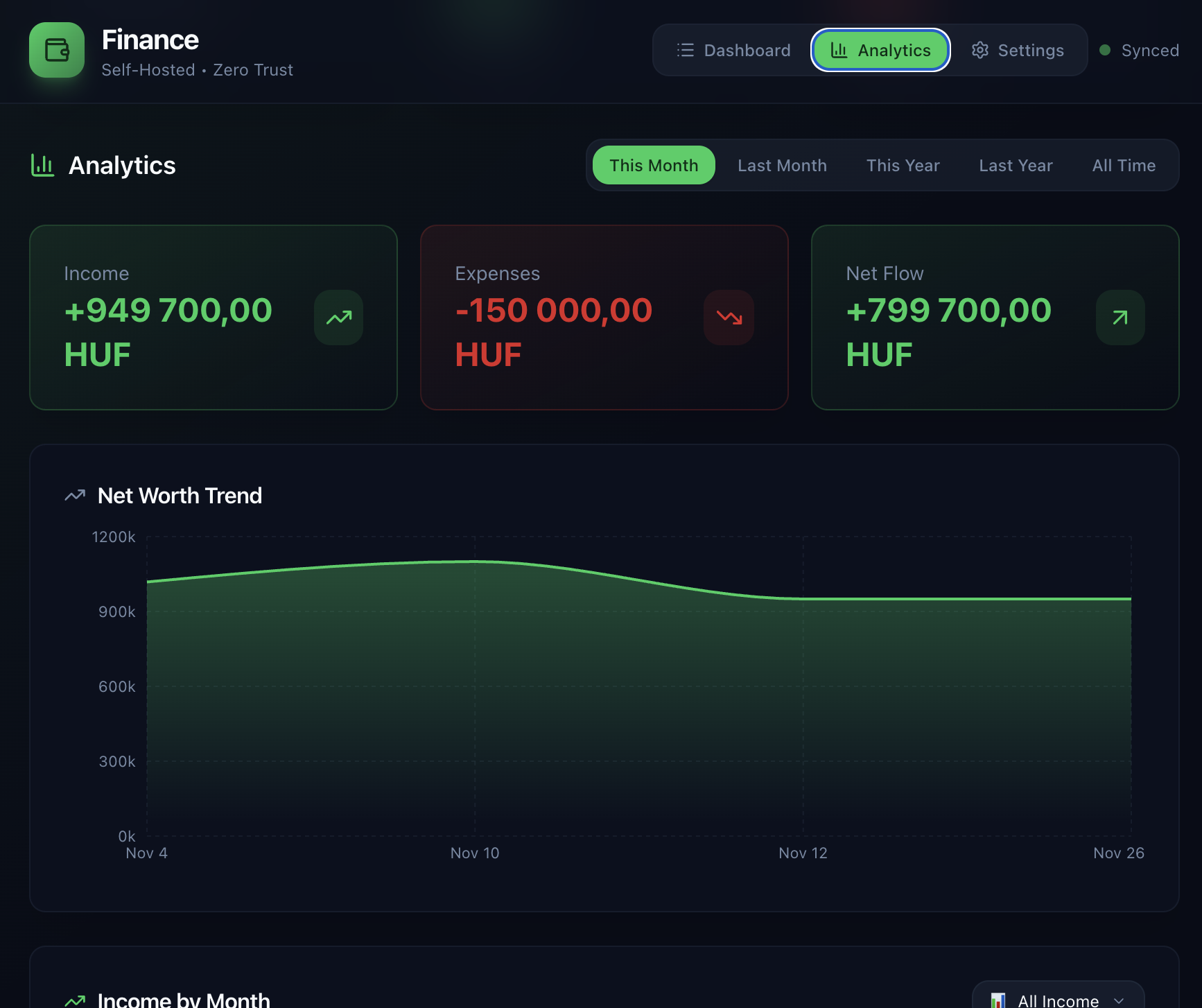The width and height of the screenshot is (1202, 1008).
Task: Switch period filter to Last Month
Action: coord(781,166)
